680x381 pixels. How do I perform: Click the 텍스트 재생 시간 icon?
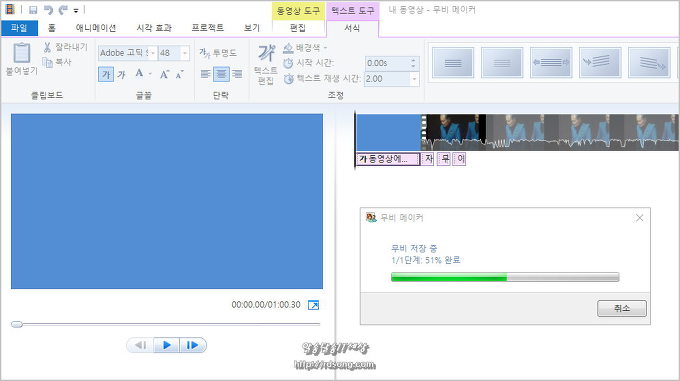point(289,79)
